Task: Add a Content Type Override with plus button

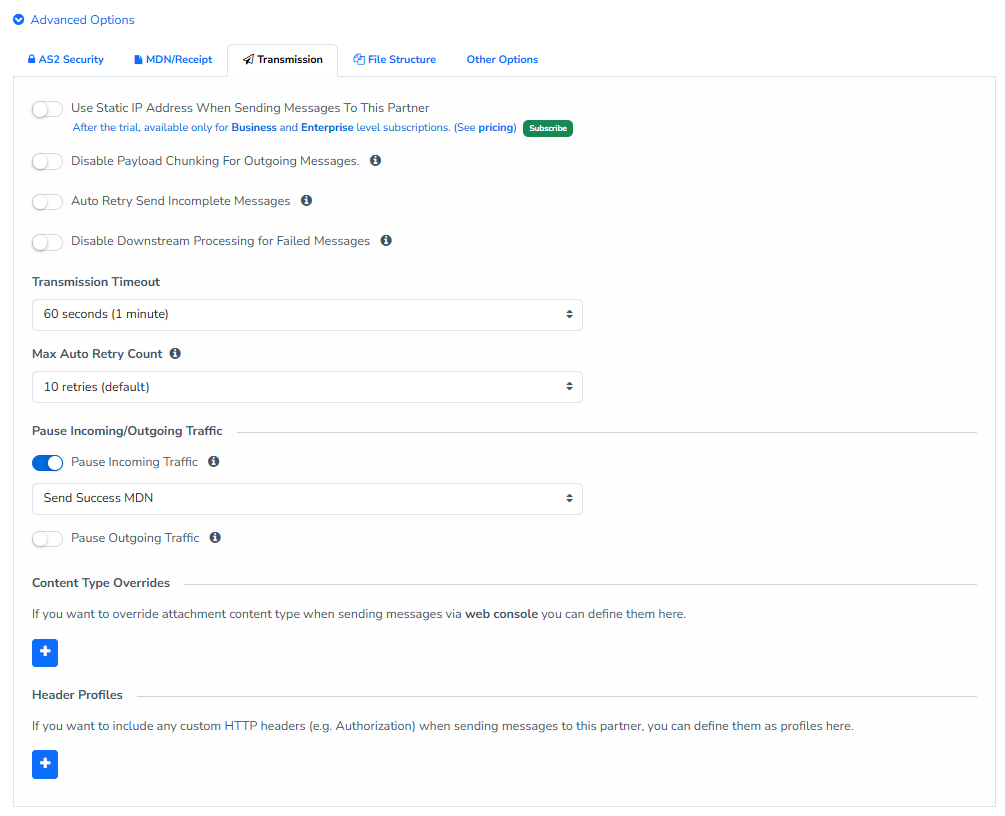Action: point(45,653)
